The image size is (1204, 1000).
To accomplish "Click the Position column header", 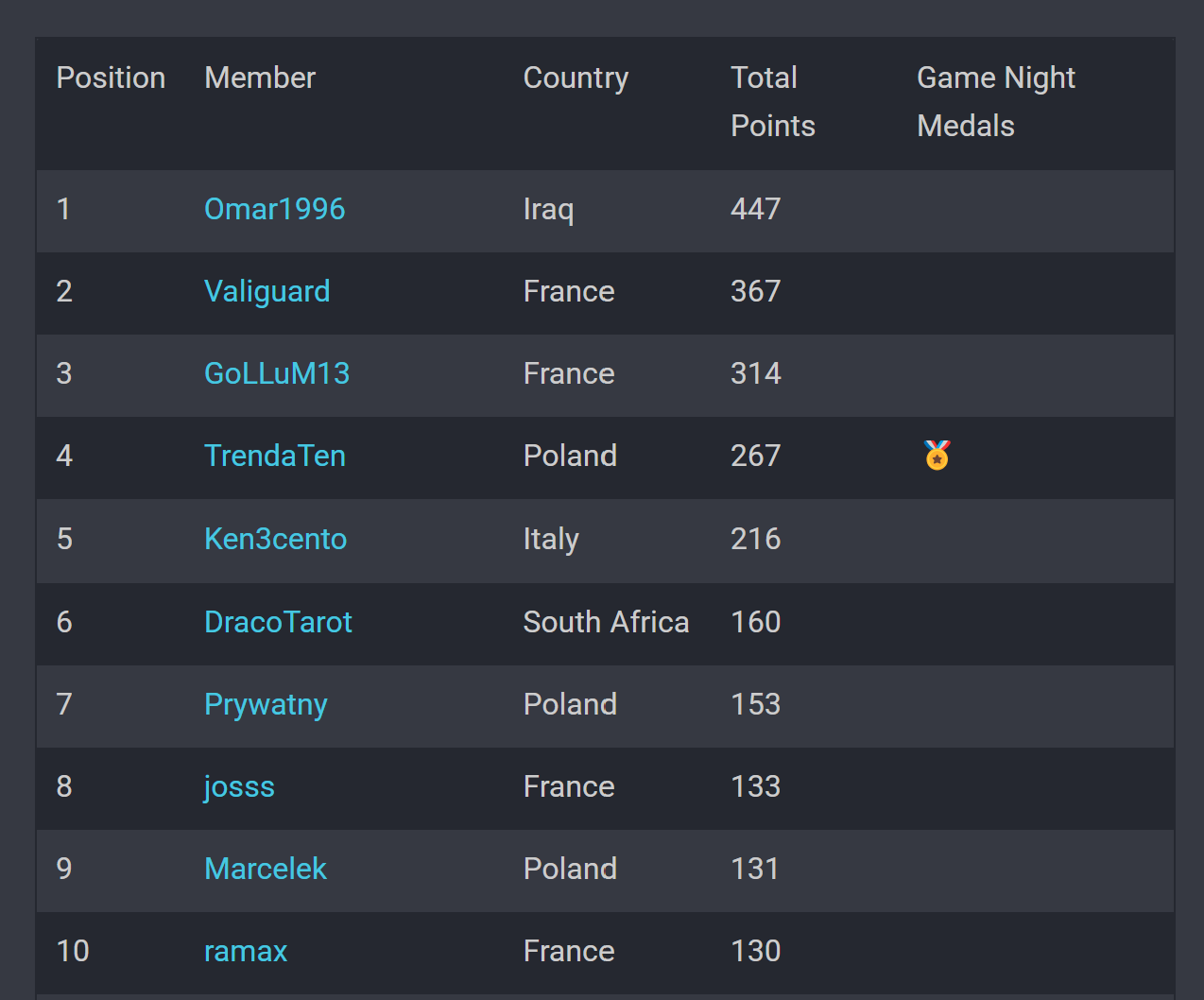I will pyautogui.click(x=111, y=78).
